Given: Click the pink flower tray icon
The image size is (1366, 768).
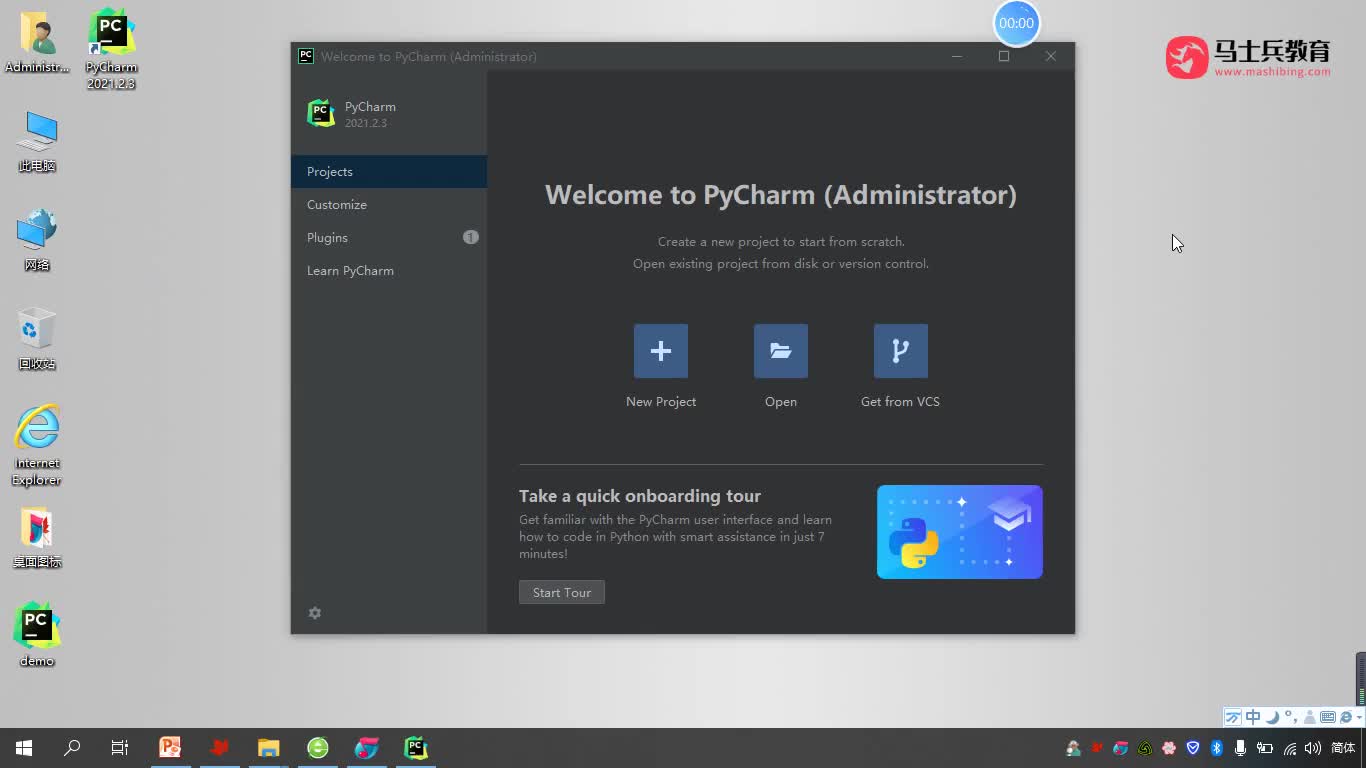Looking at the screenshot, I should pyautogui.click(x=1169, y=748).
